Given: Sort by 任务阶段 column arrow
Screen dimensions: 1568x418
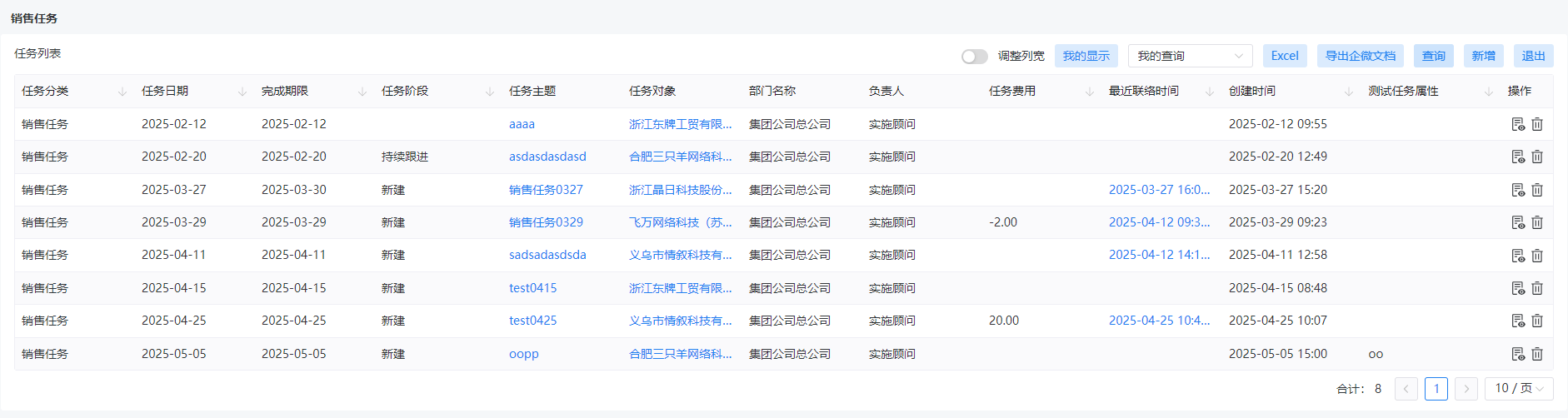Looking at the screenshot, I should (x=490, y=92).
